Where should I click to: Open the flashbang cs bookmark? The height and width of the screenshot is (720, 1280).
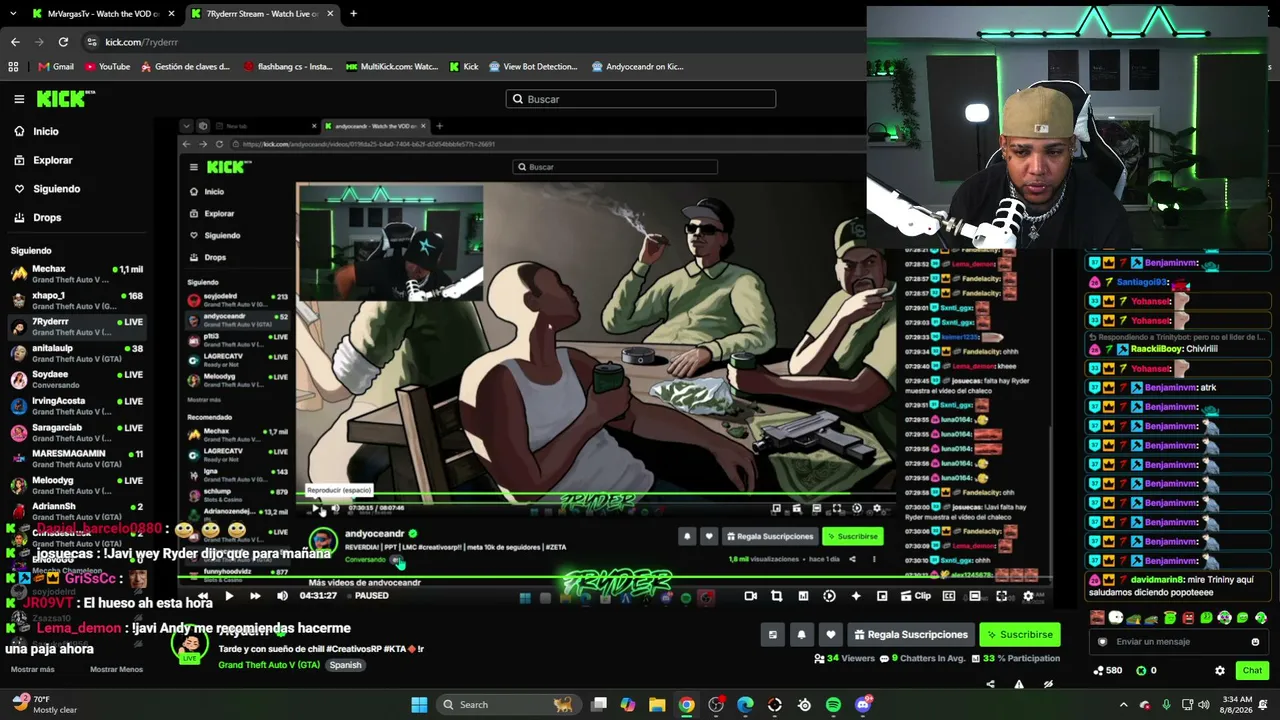pyautogui.click(x=288, y=67)
